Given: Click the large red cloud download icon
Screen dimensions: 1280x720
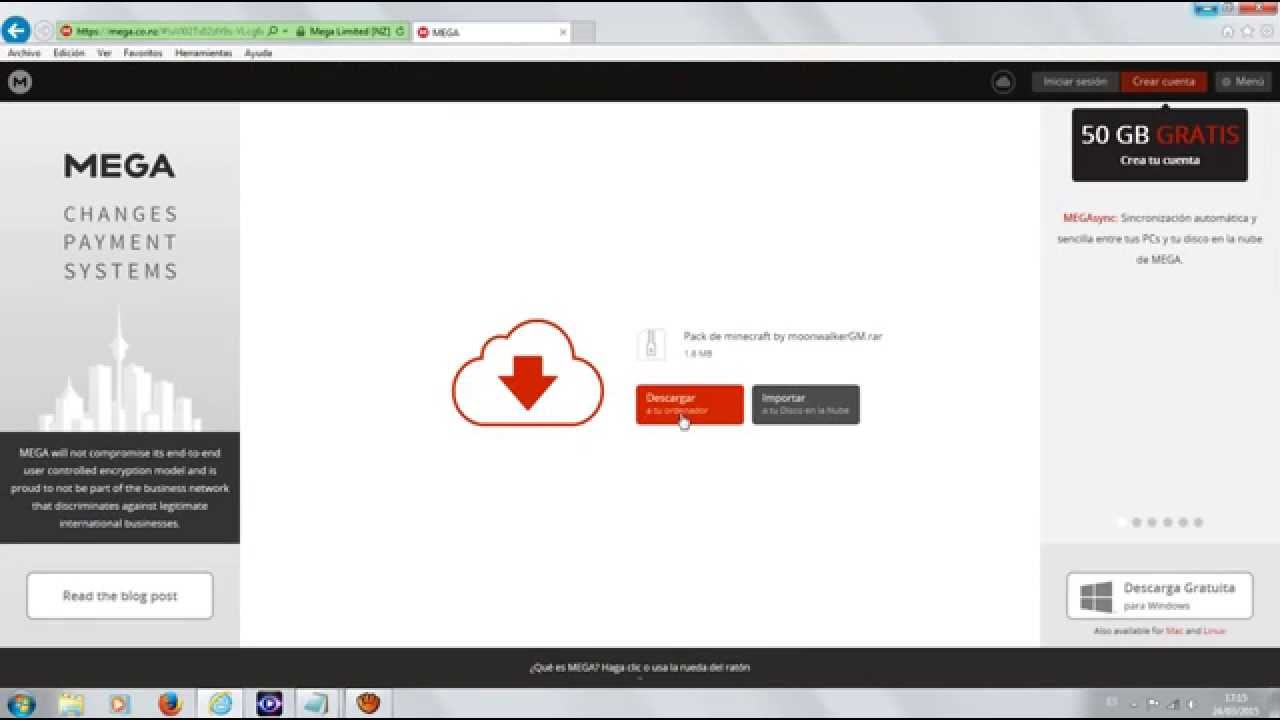Looking at the screenshot, I should (x=528, y=373).
